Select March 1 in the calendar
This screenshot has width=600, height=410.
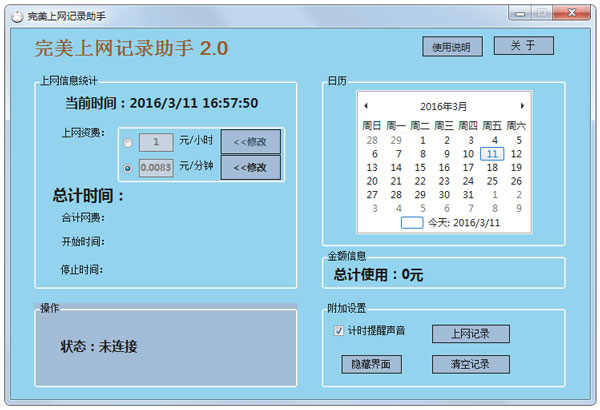tap(423, 140)
